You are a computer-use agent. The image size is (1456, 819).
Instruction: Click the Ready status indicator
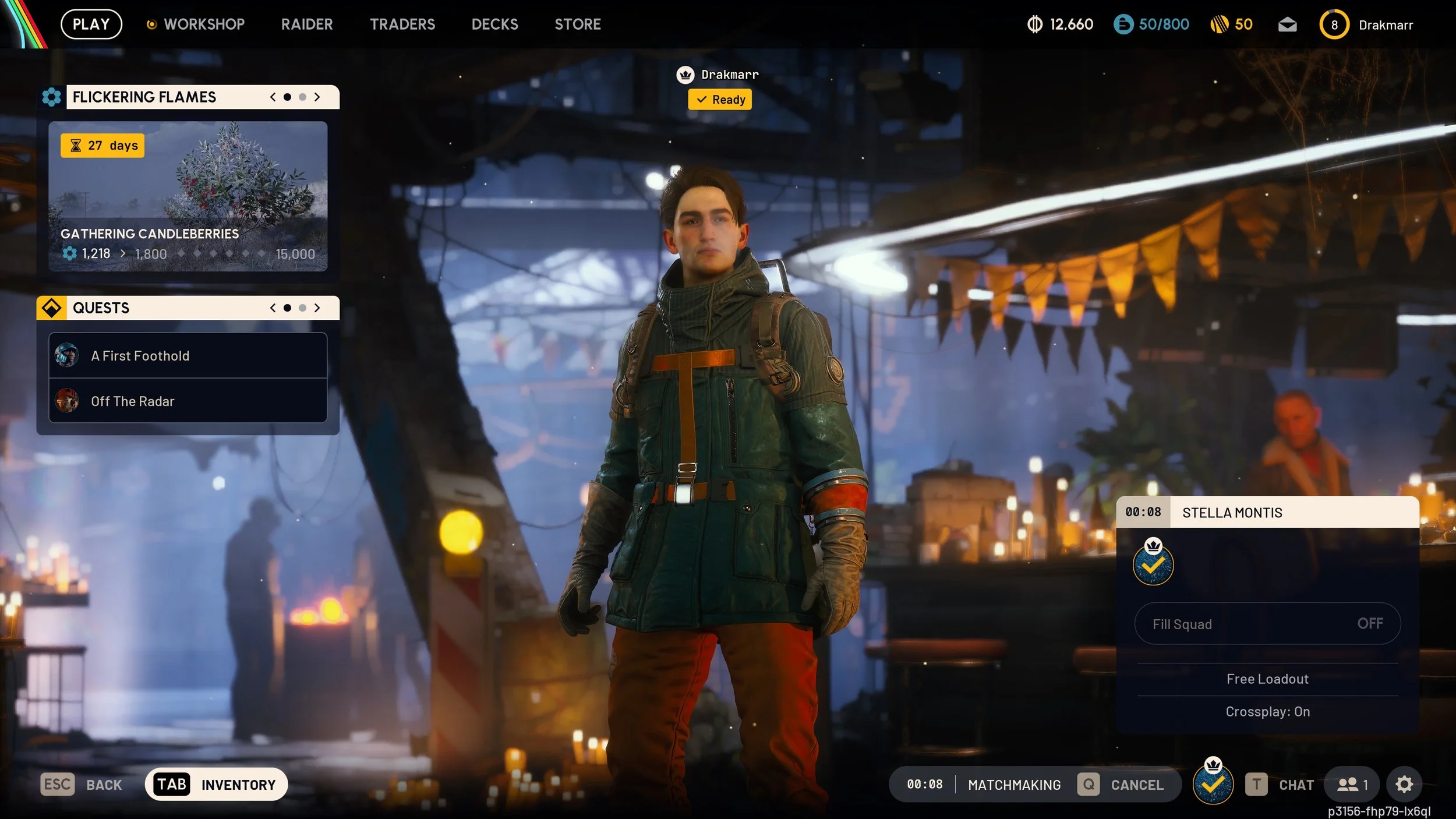click(720, 100)
